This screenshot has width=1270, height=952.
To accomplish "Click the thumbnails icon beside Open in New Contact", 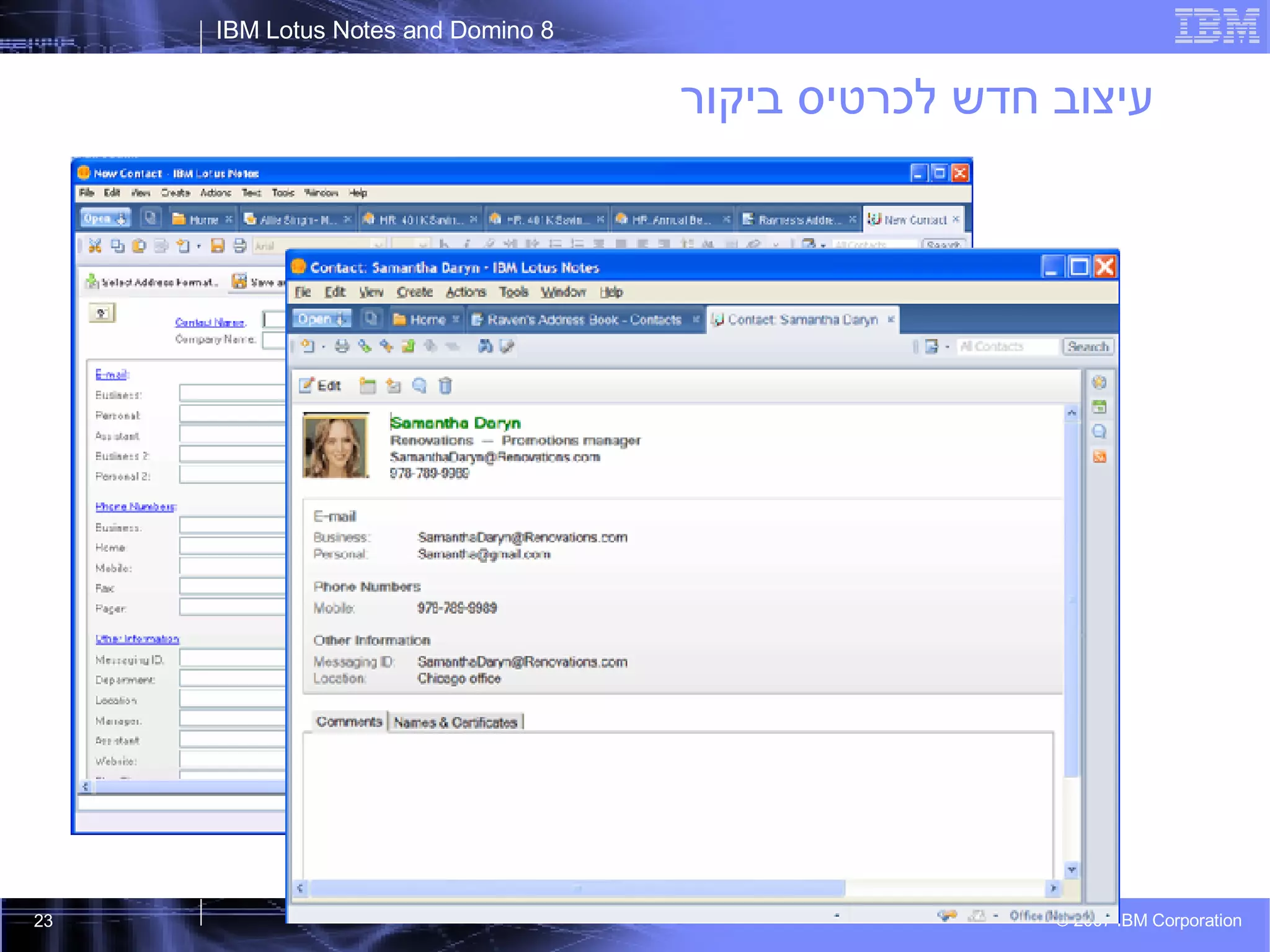I will pyautogui.click(x=150, y=218).
